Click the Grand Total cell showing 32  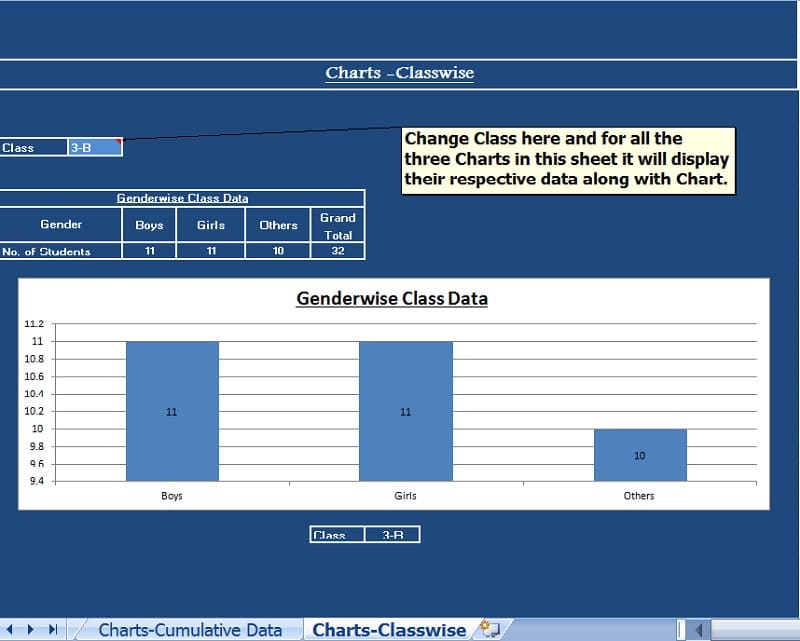point(338,251)
